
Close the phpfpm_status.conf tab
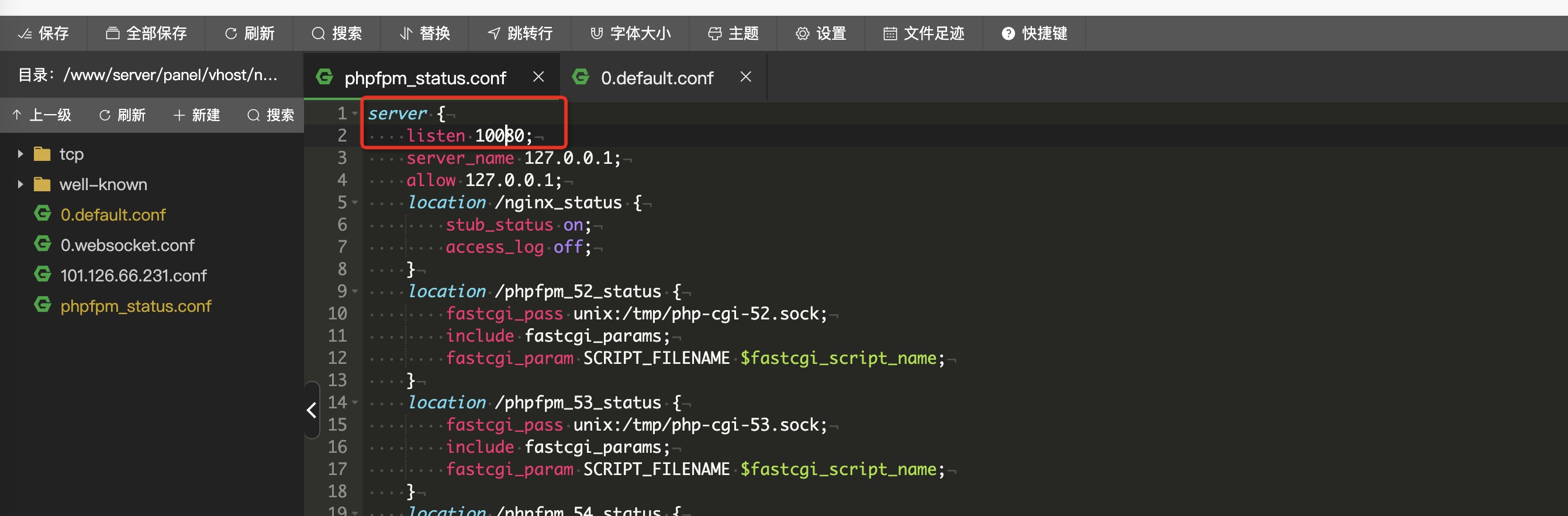click(538, 77)
